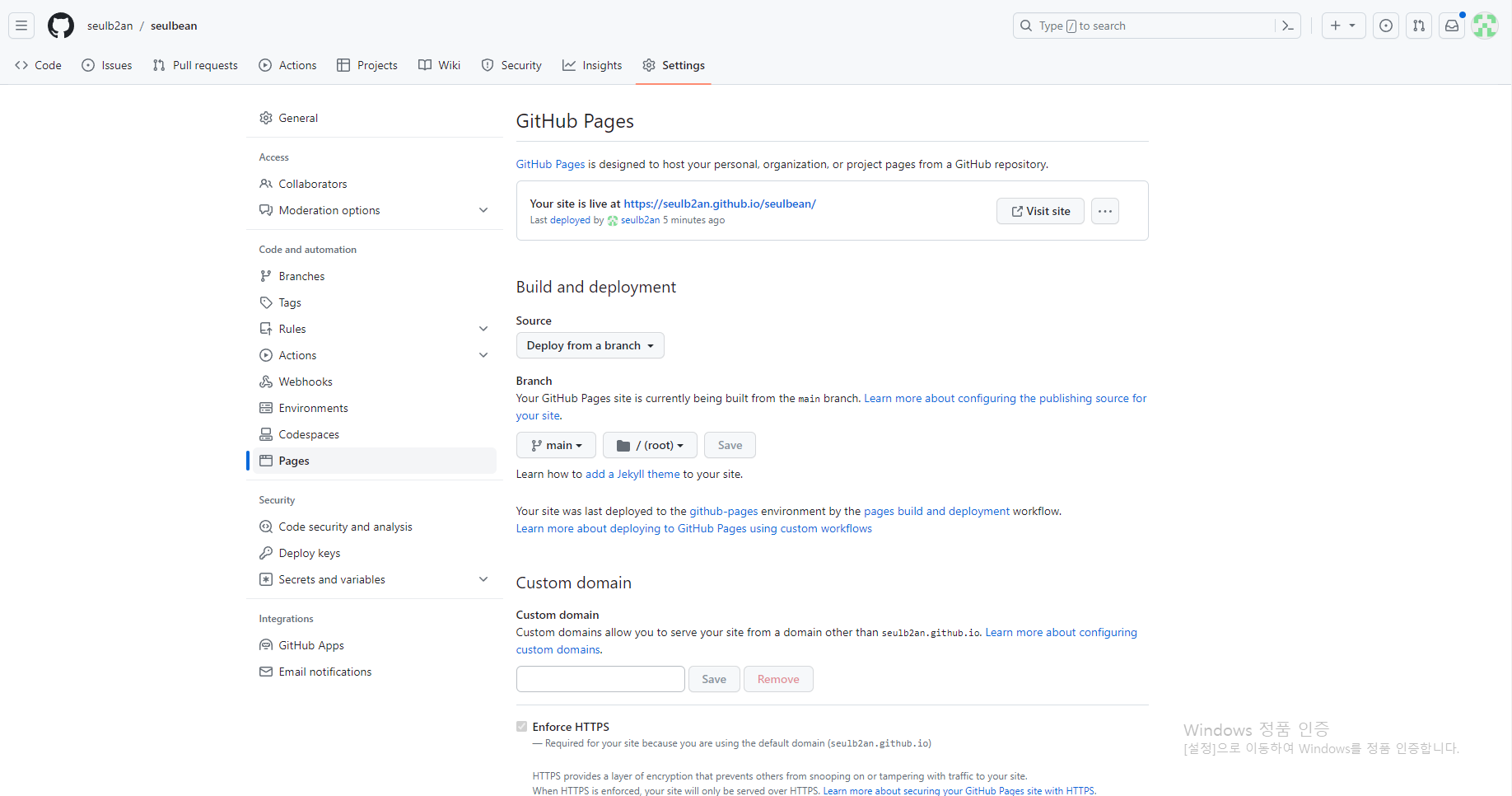This screenshot has width=1512, height=796.
Task: Open Deploy keys settings
Action: [375, 553]
